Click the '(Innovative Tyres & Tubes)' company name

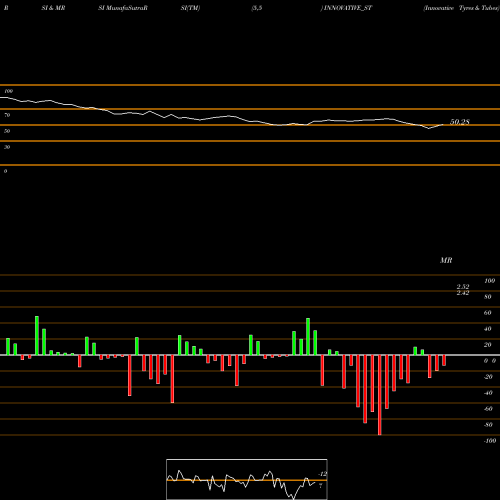pyautogui.click(x=461, y=8)
